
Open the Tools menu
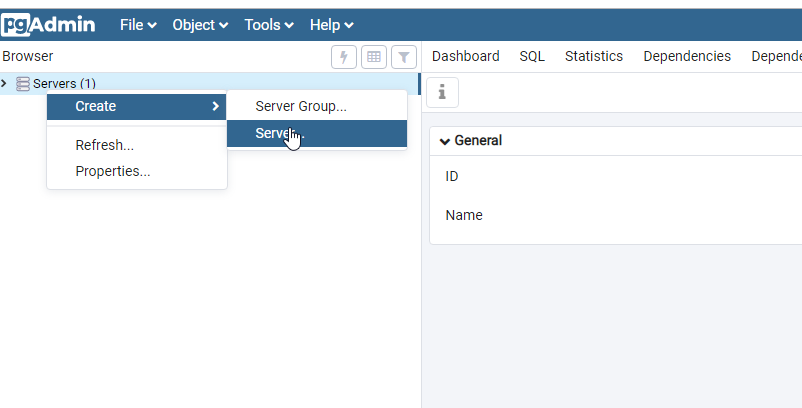pos(269,25)
